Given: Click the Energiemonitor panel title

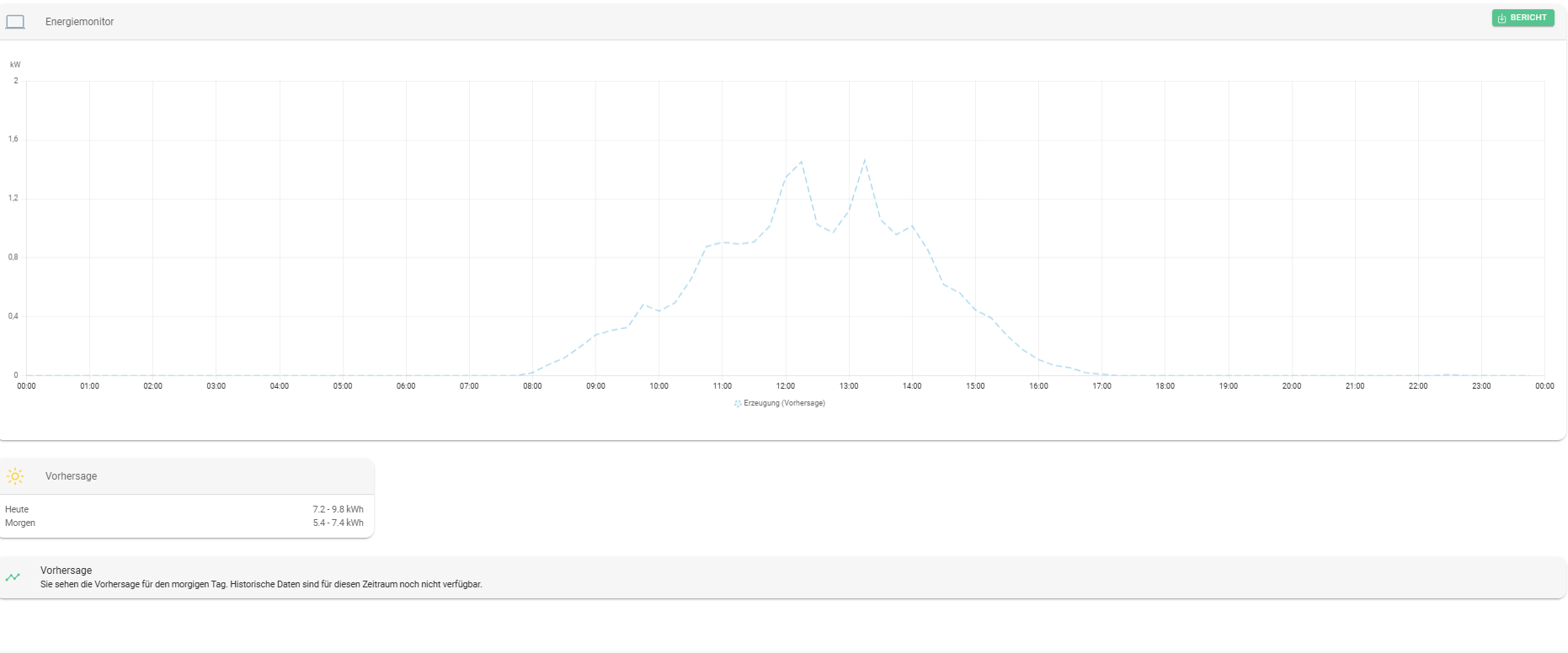Looking at the screenshot, I should pos(79,22).
